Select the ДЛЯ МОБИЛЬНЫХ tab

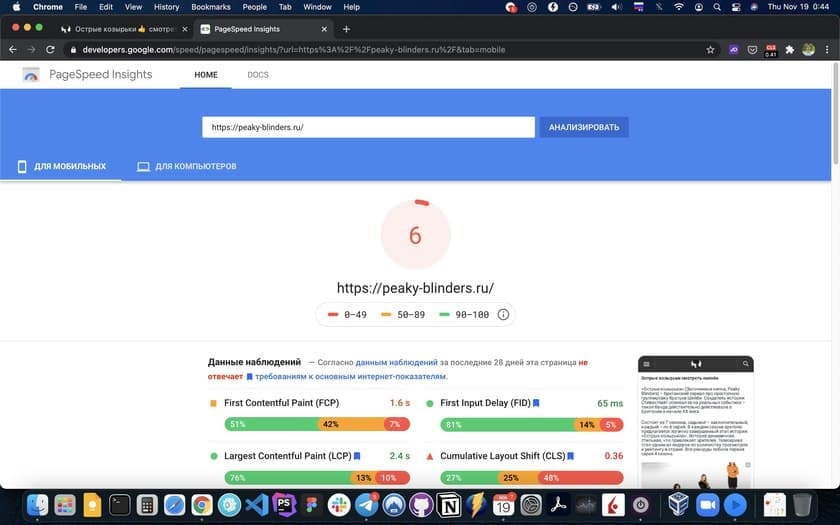point(61,167)
